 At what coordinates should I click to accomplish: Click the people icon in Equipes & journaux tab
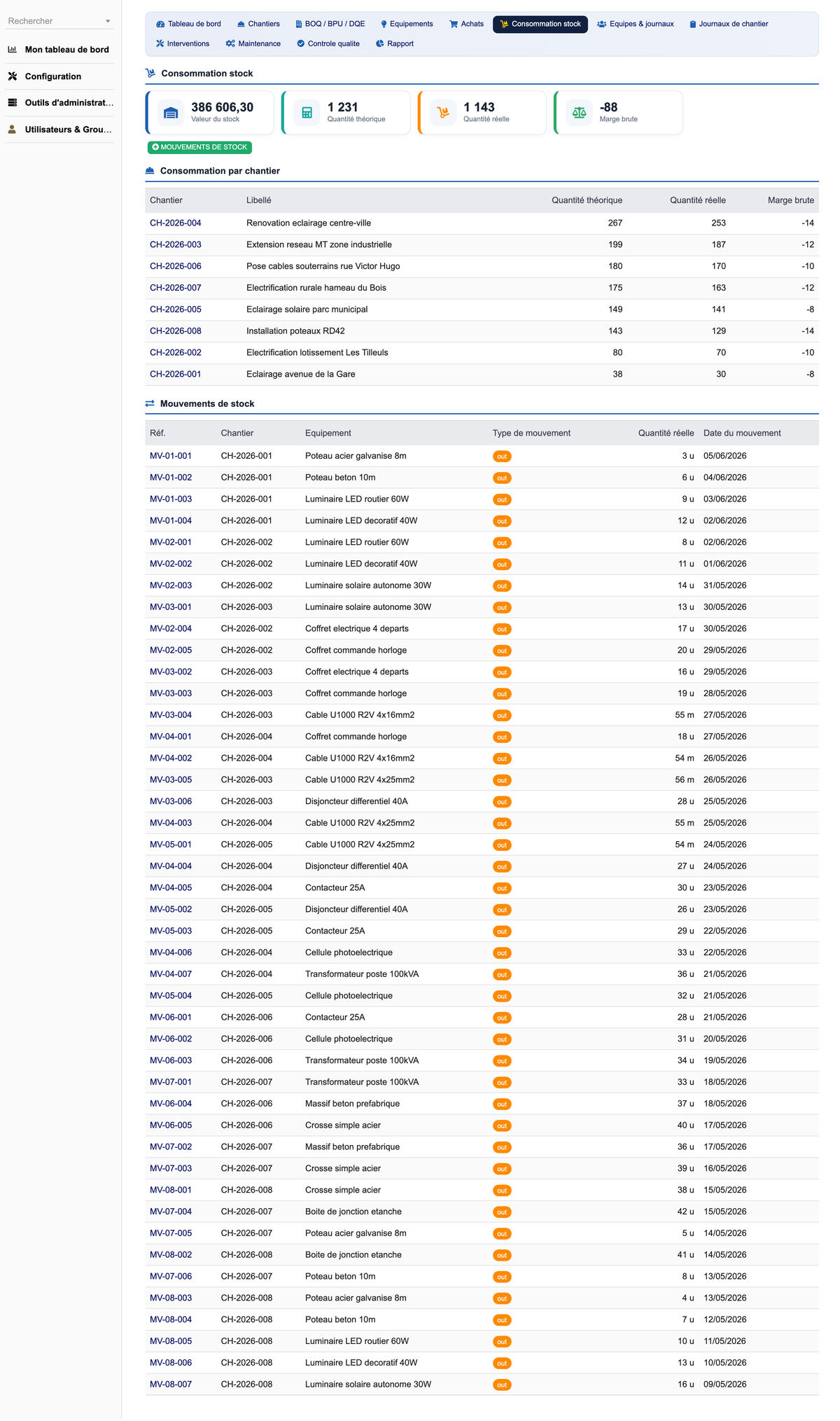(x=602, y=24)
